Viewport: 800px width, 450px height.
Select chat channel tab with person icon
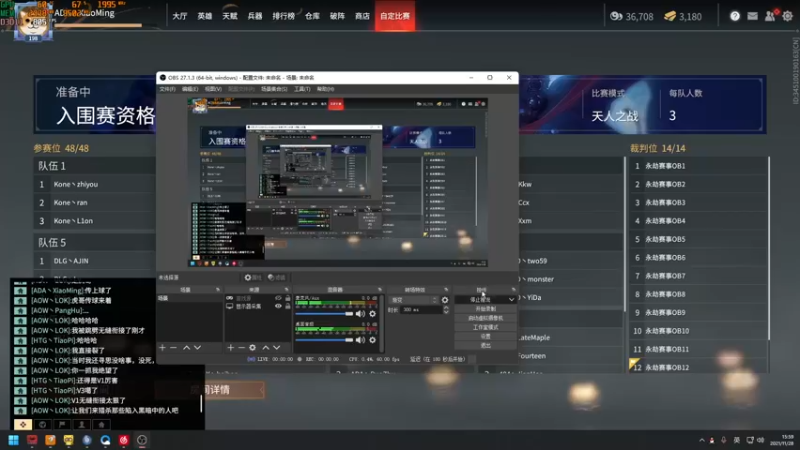[x=82, y=424]
